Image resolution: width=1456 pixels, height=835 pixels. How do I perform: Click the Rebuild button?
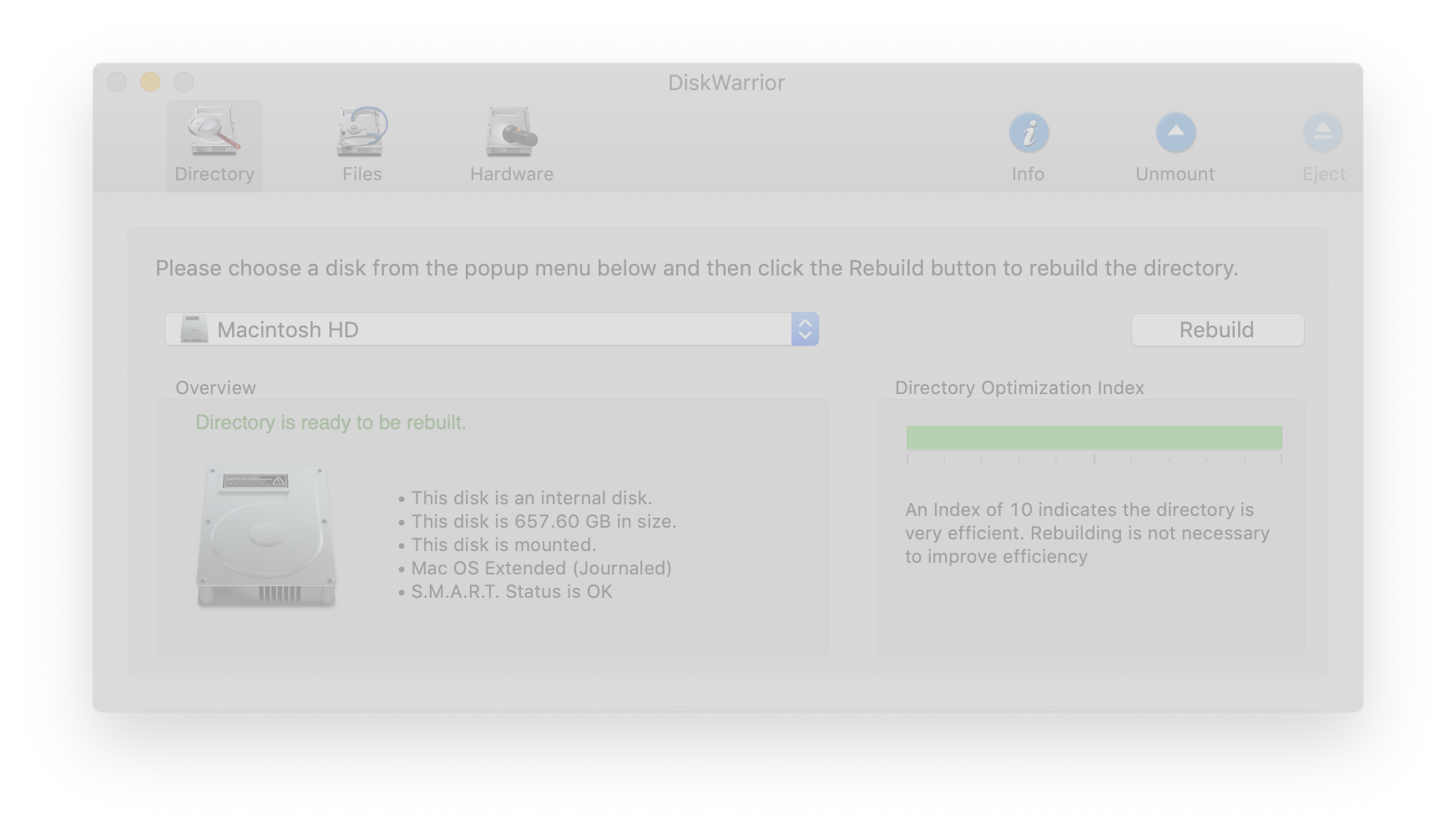1217,330
